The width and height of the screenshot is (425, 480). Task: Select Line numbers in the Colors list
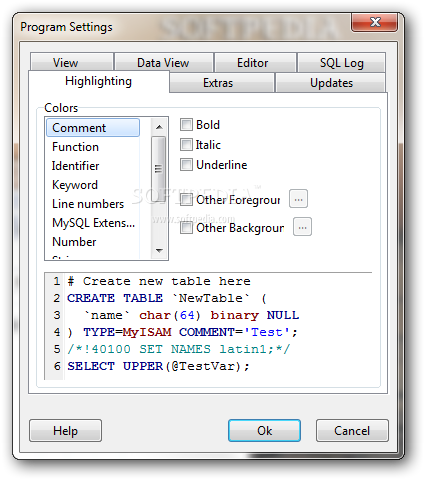(93, 204)
